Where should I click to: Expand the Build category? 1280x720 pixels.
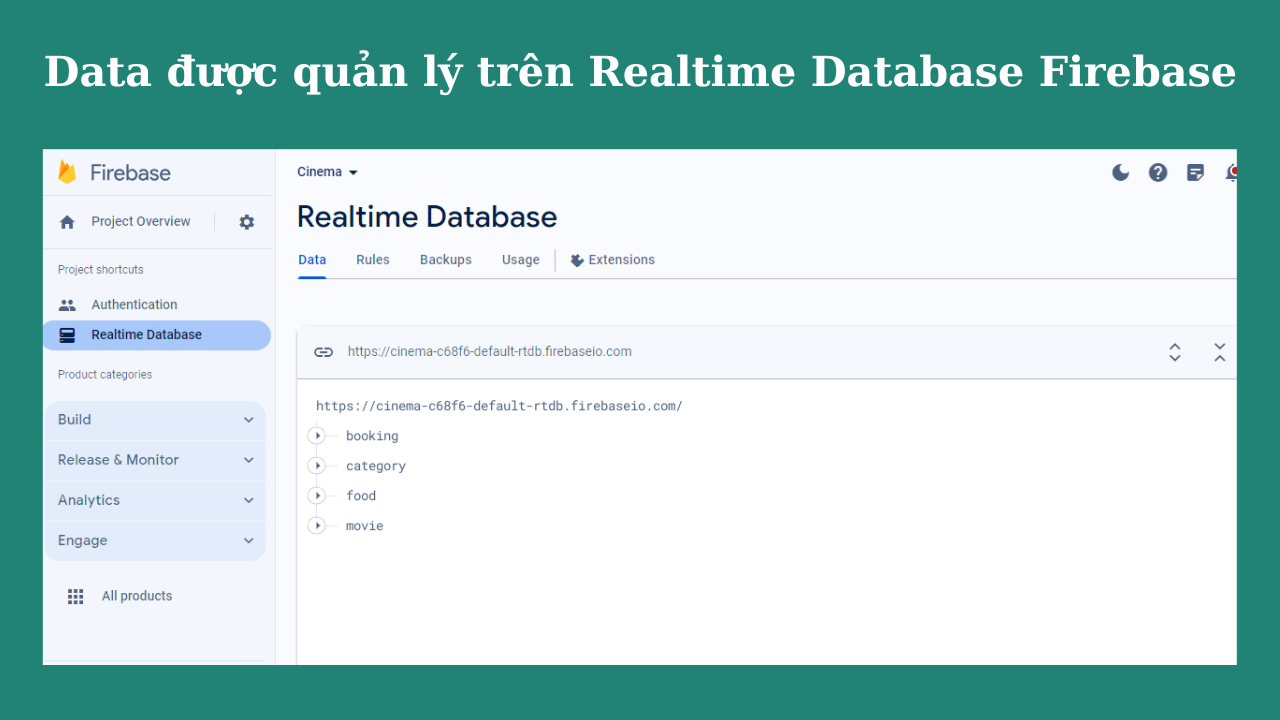click(x=155, y=420)
